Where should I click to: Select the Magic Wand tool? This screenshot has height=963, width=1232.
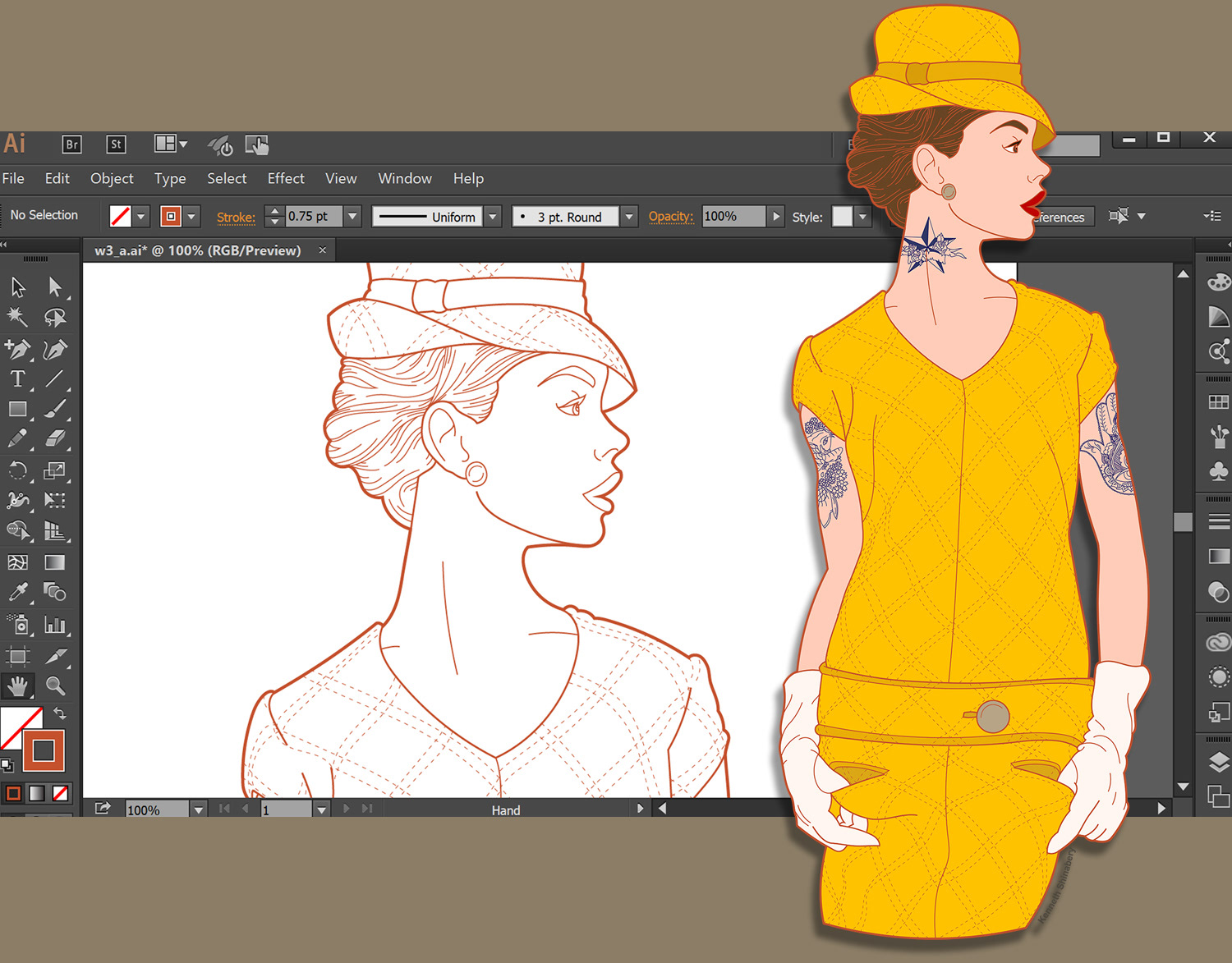point(17,318)
